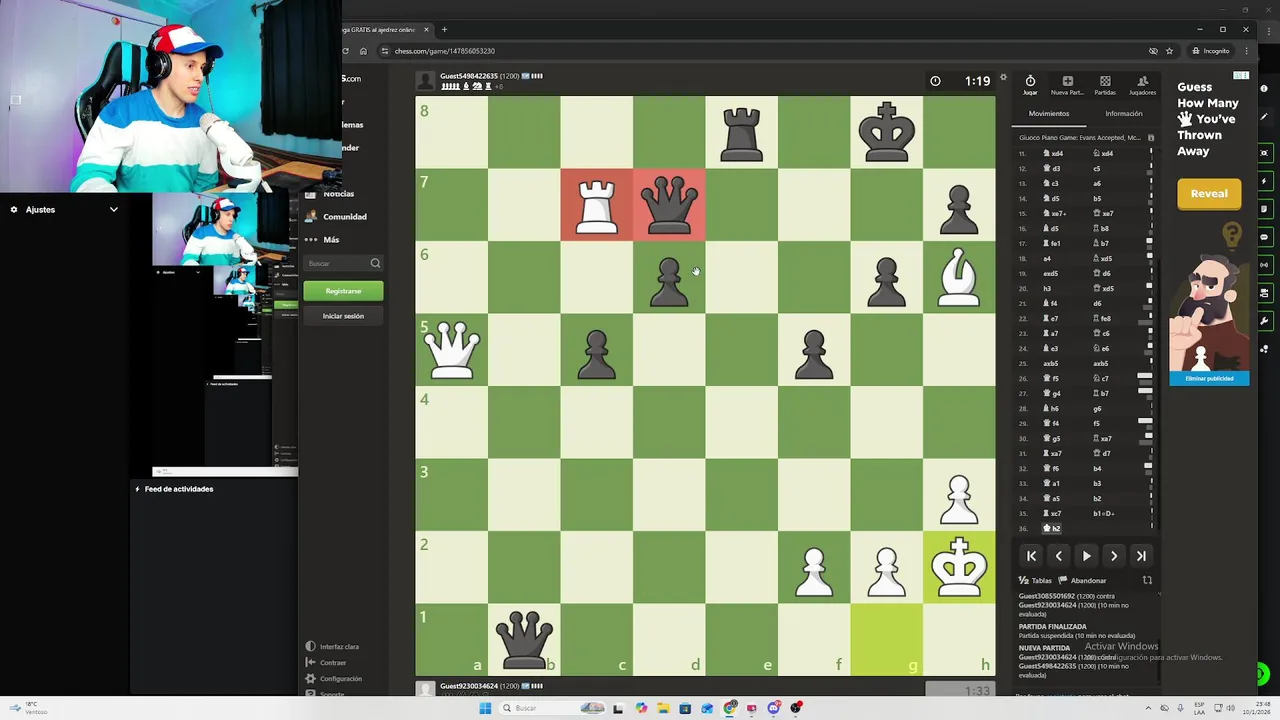
Task: Click the broadcast signal icon in right sidebar
Action: [1265, 265]
